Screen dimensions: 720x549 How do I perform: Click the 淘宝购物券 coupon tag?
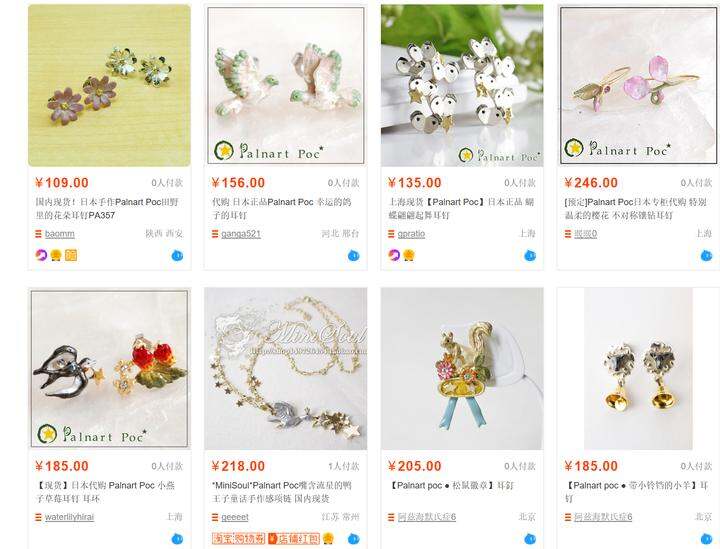click(x=239, y=538)
